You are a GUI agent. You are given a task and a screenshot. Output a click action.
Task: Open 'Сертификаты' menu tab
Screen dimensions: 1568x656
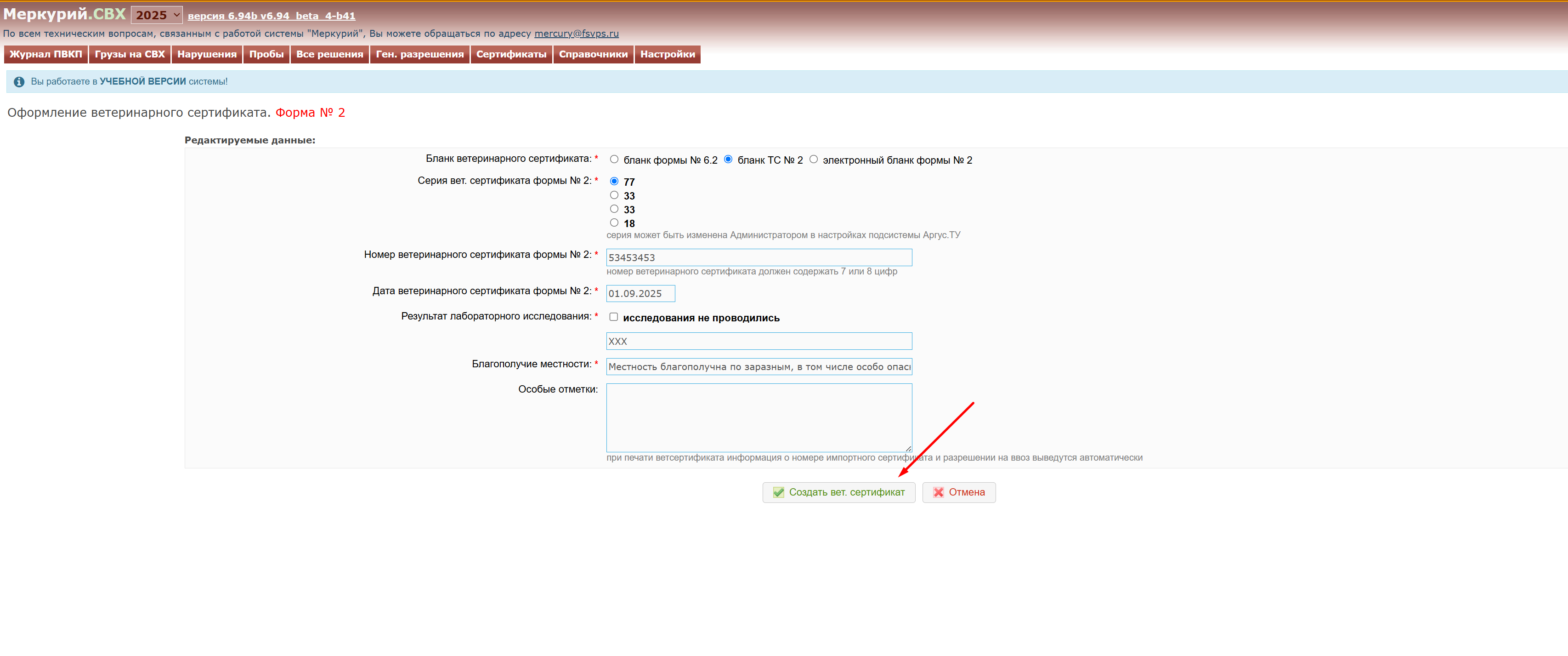click(x=511, y=54)
